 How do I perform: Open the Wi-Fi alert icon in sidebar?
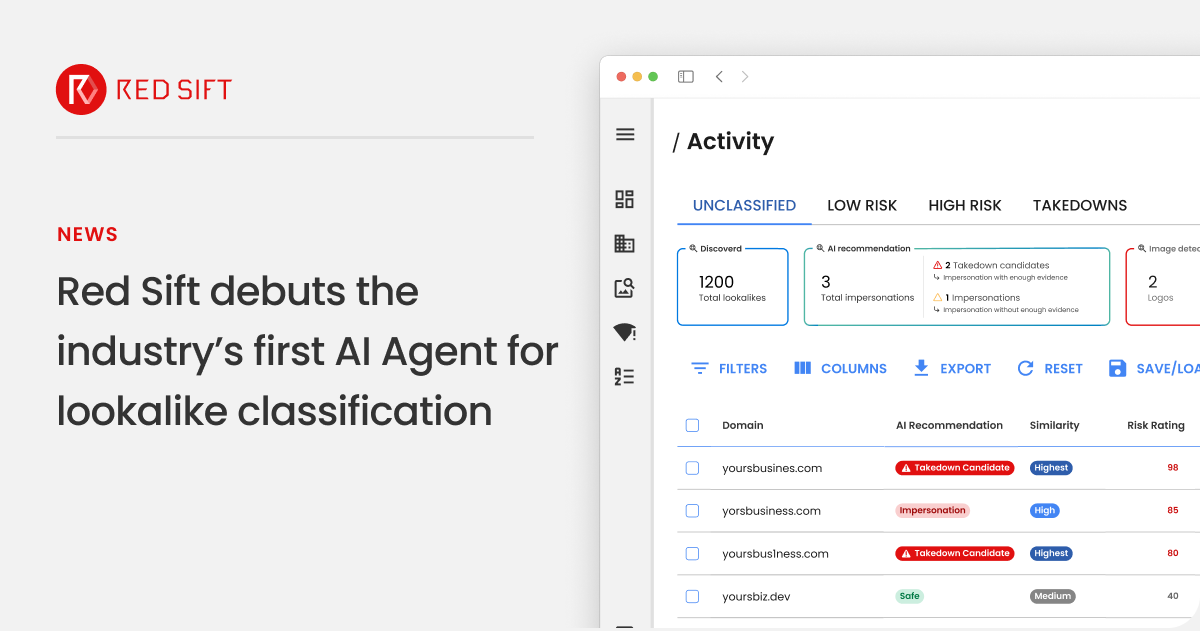(x=624, y=333)
